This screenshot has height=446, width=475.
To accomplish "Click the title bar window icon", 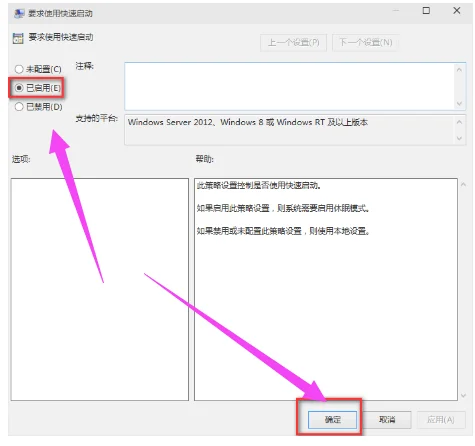I will click(19, 13).
